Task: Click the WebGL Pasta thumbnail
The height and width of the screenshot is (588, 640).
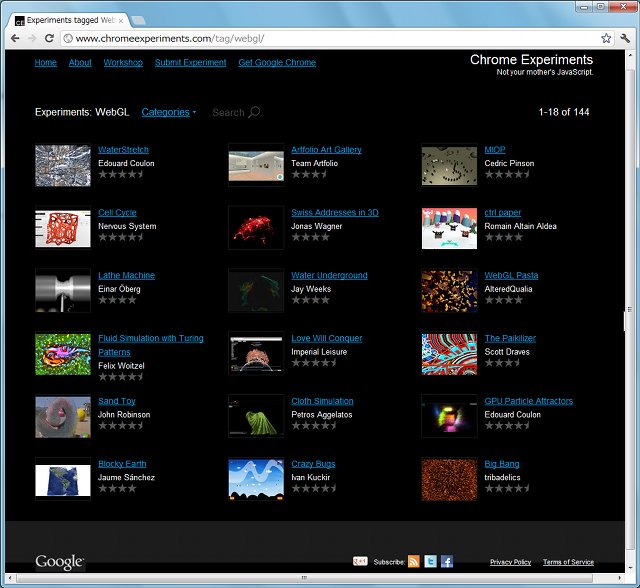Action: pyautogui.click(x=449, y=291)
